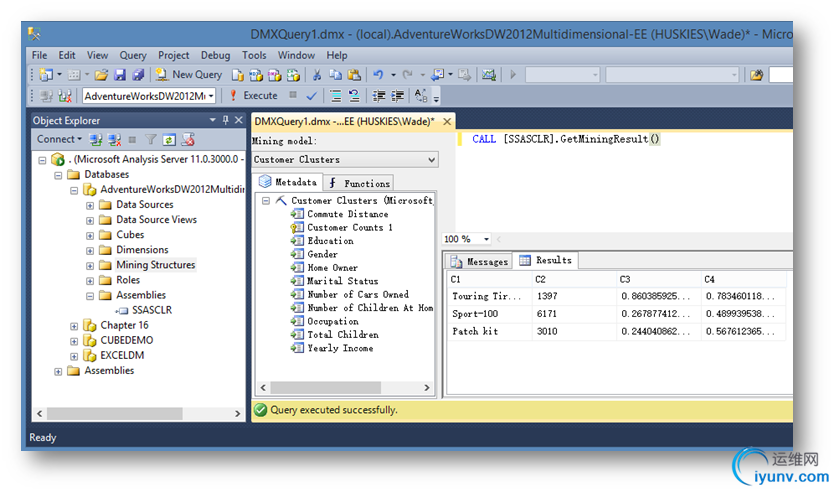Click Object Explorer disconnect server icon
Viewport: 835px width, 493px height.
pyautogui.click(x=114, y=139)
